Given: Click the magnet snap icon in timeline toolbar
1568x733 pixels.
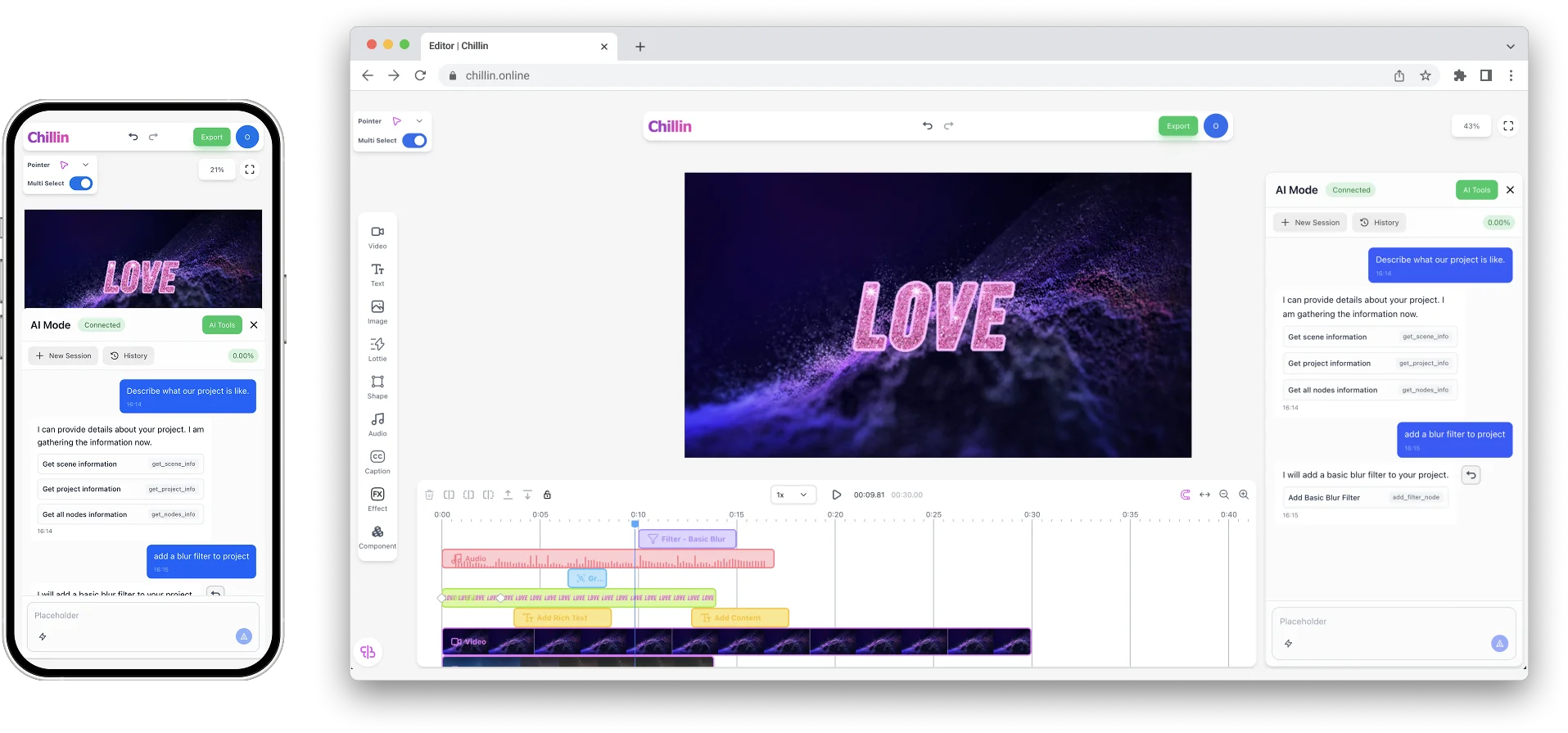Looking at the screenshot, I should [x=1185, y=495].
